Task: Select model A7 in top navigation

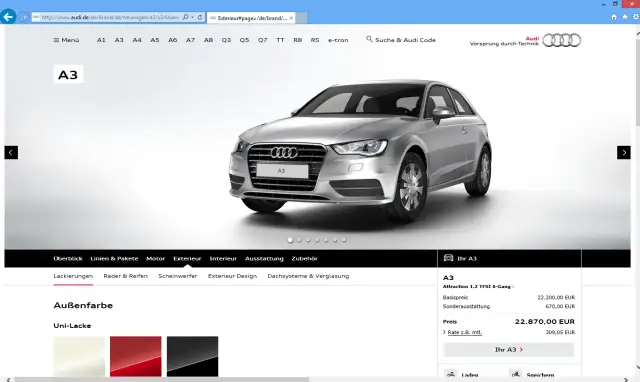Action: 190,40
